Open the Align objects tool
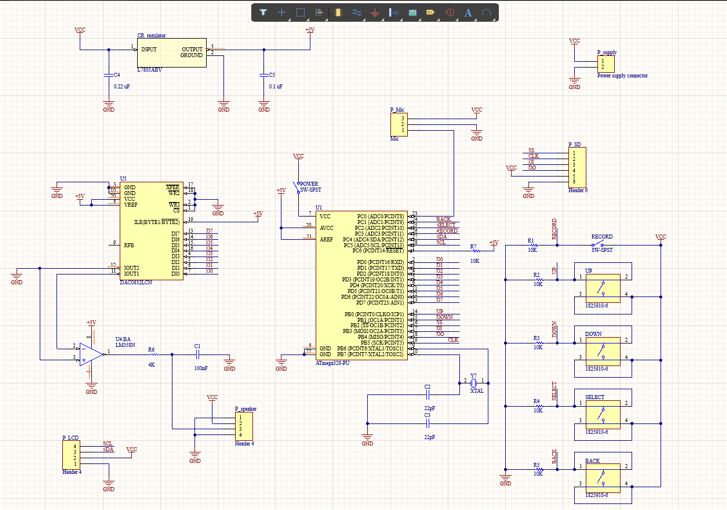Viewport: 727px width, 510px height. tap(319, 13)
